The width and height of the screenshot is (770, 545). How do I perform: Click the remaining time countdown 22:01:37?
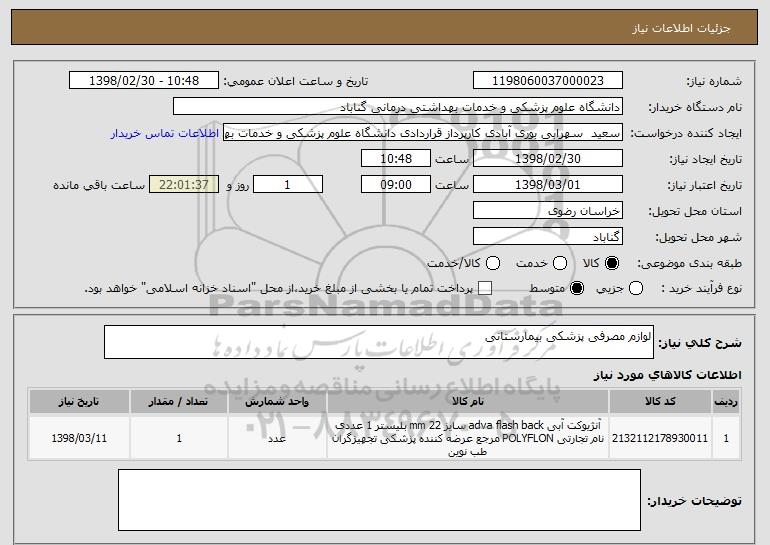(184, 185)
